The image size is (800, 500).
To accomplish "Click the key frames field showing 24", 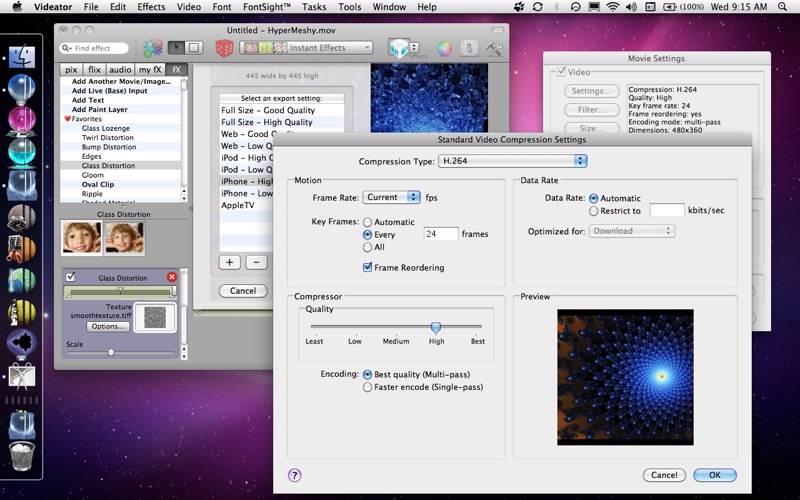I will coord(441,234).
